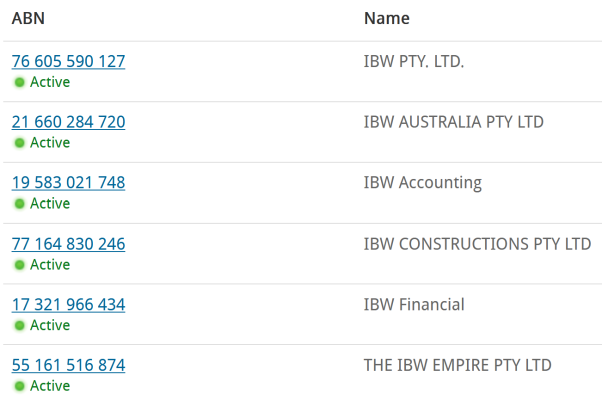The height and width of the screenshot is (400, 602).
Task: Click the IBW Accounting name entry
Action: (422, 183)
